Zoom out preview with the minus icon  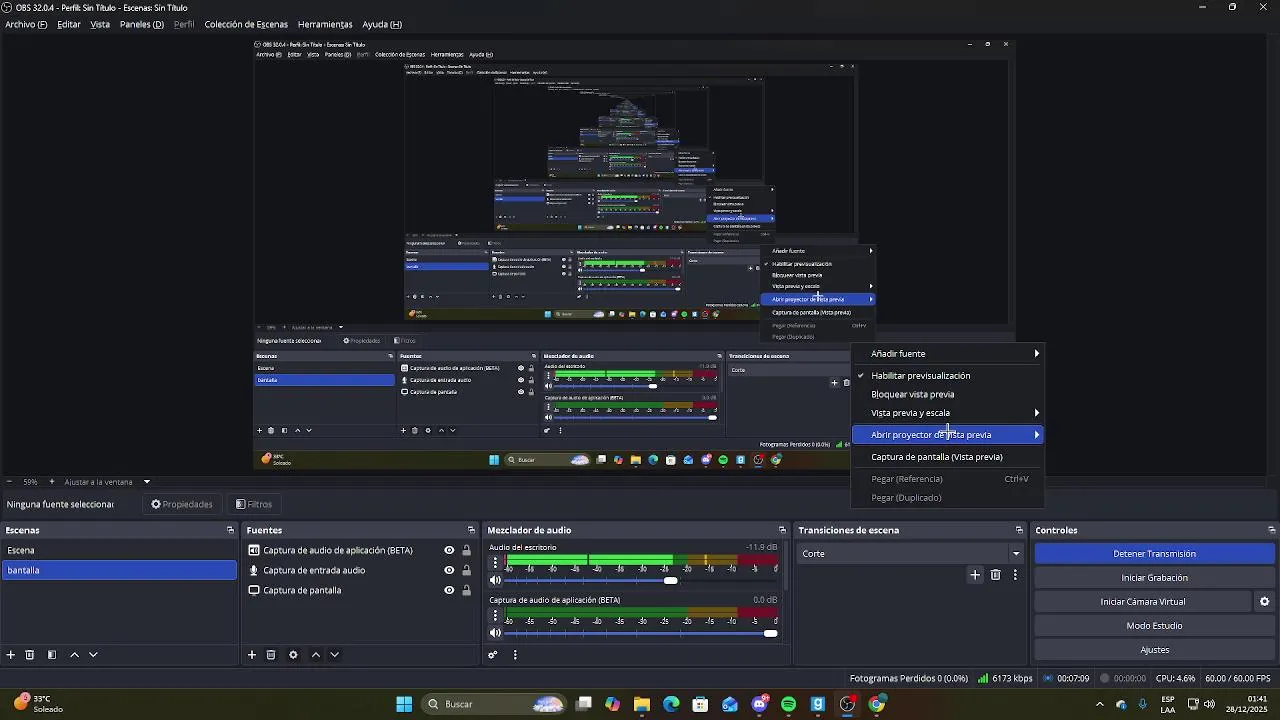pyautogui.click(x=9, y=482)
